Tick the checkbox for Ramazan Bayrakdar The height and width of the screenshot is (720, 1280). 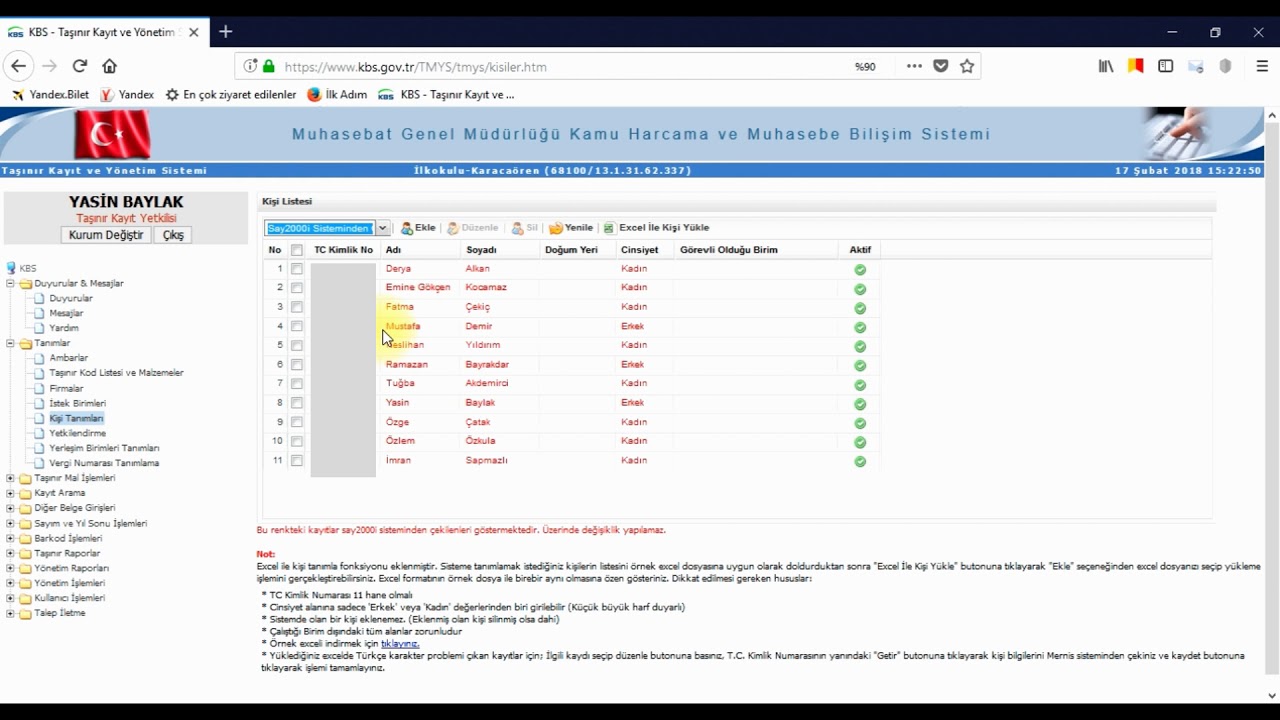pos(297,365)
